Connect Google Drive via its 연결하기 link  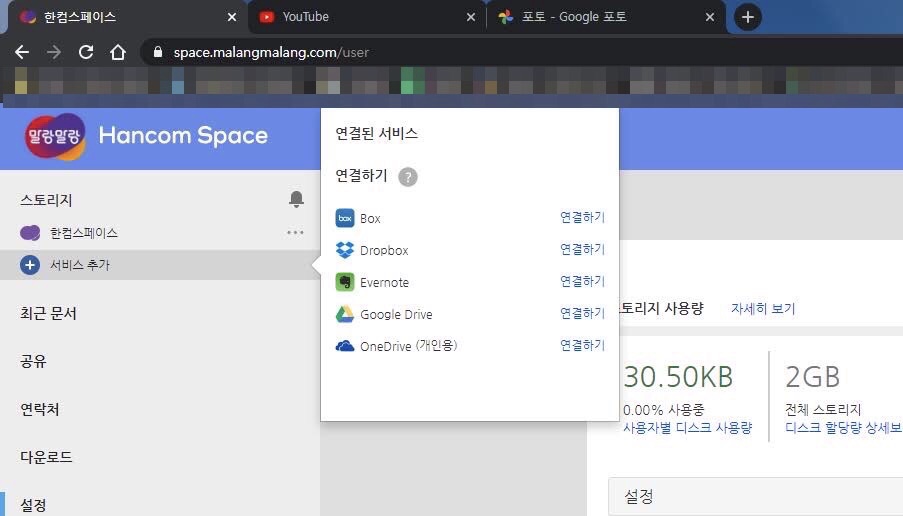point(582,313)
